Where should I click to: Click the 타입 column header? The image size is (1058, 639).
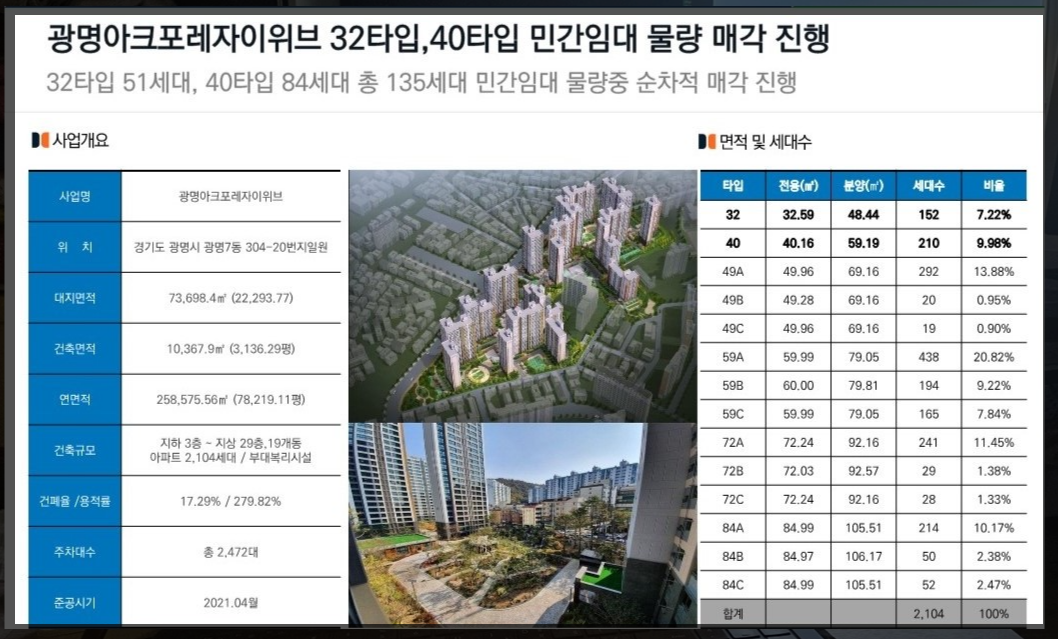(x=733, y=186)
